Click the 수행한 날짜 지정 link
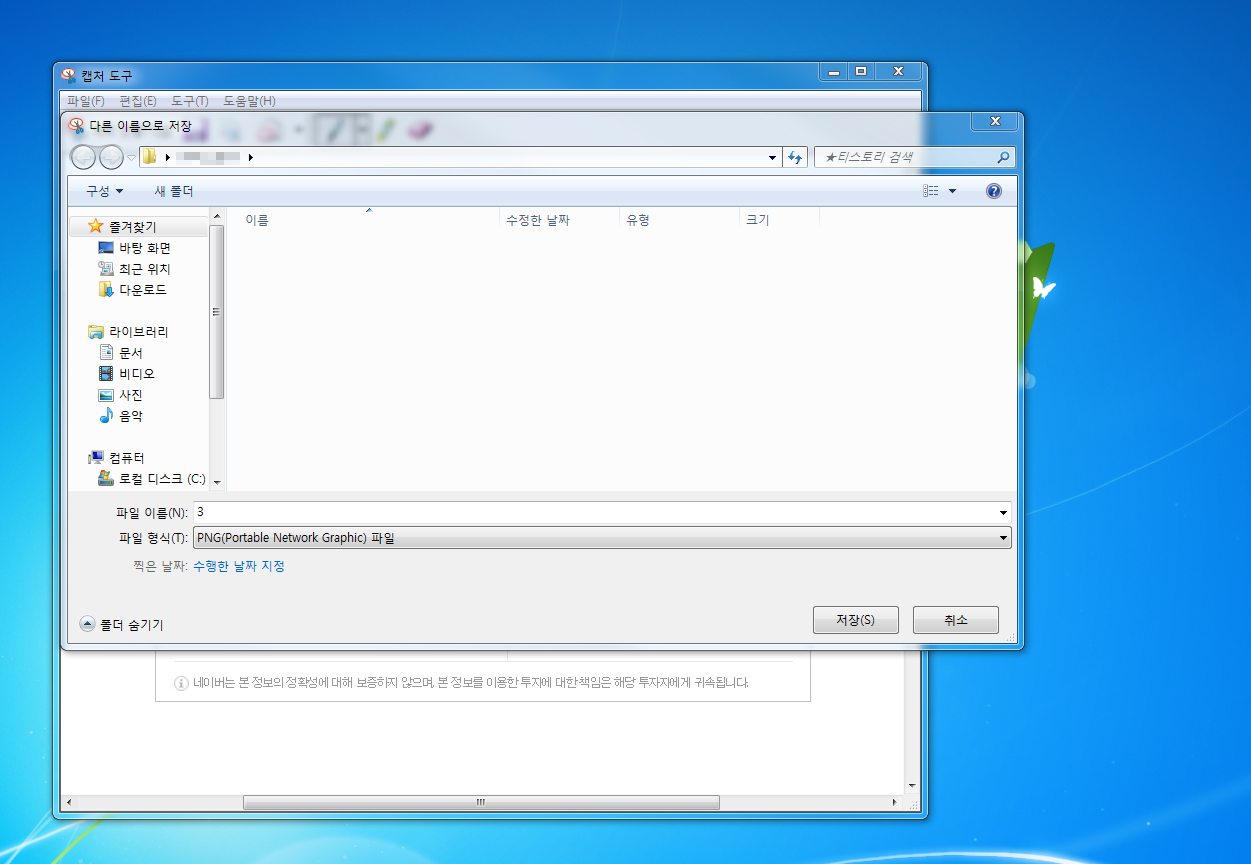The height and width of the screenshot is (864, 1251). [239, 567]
